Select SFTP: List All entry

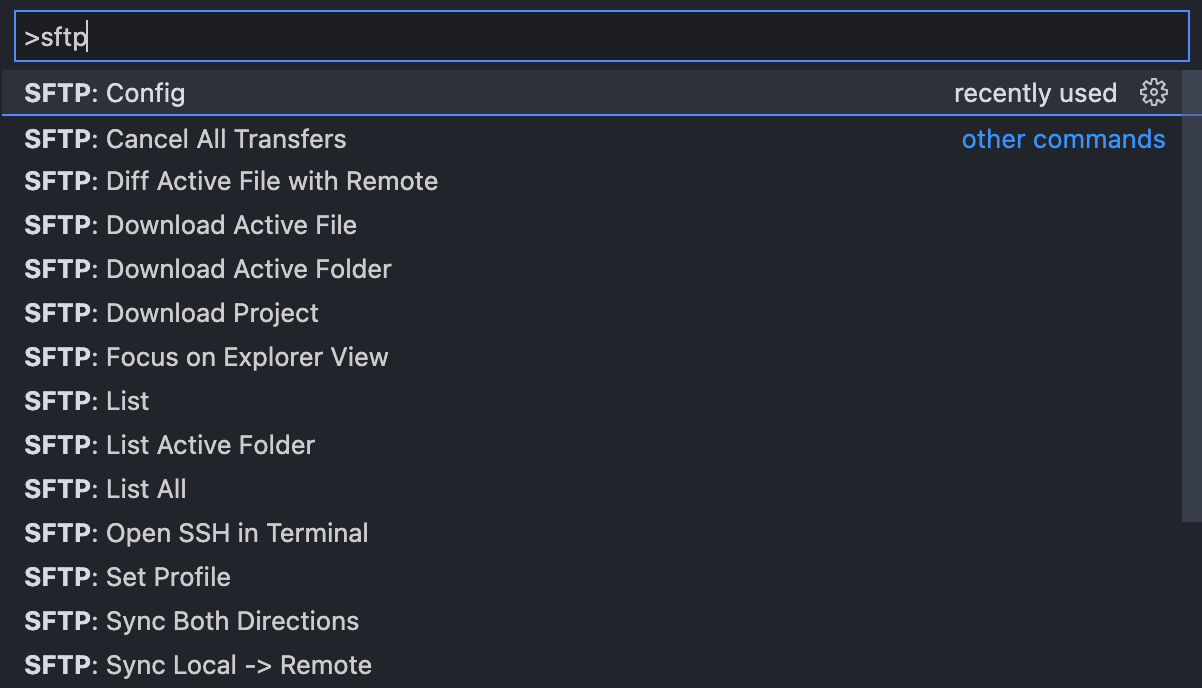[x=591, y=490]
